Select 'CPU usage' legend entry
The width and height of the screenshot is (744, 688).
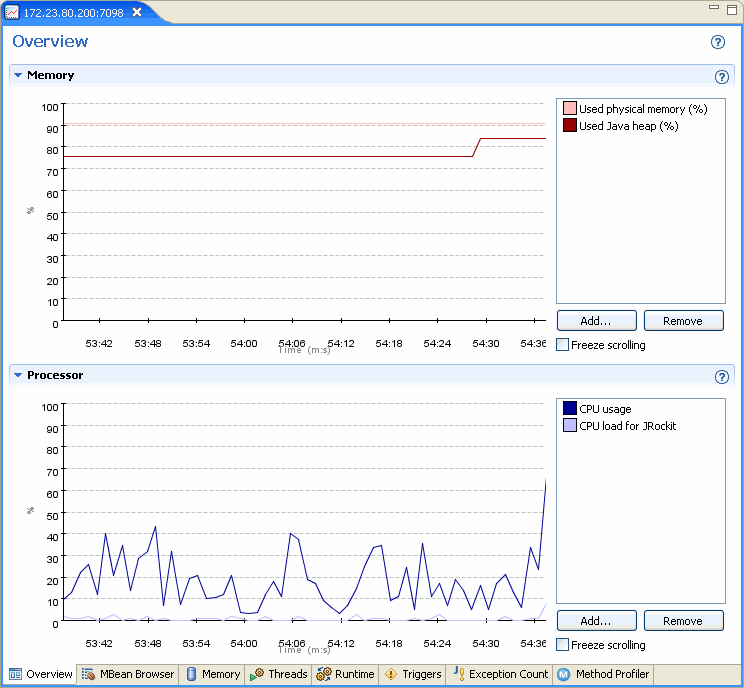pyautogui.click(x=605, y=409)
